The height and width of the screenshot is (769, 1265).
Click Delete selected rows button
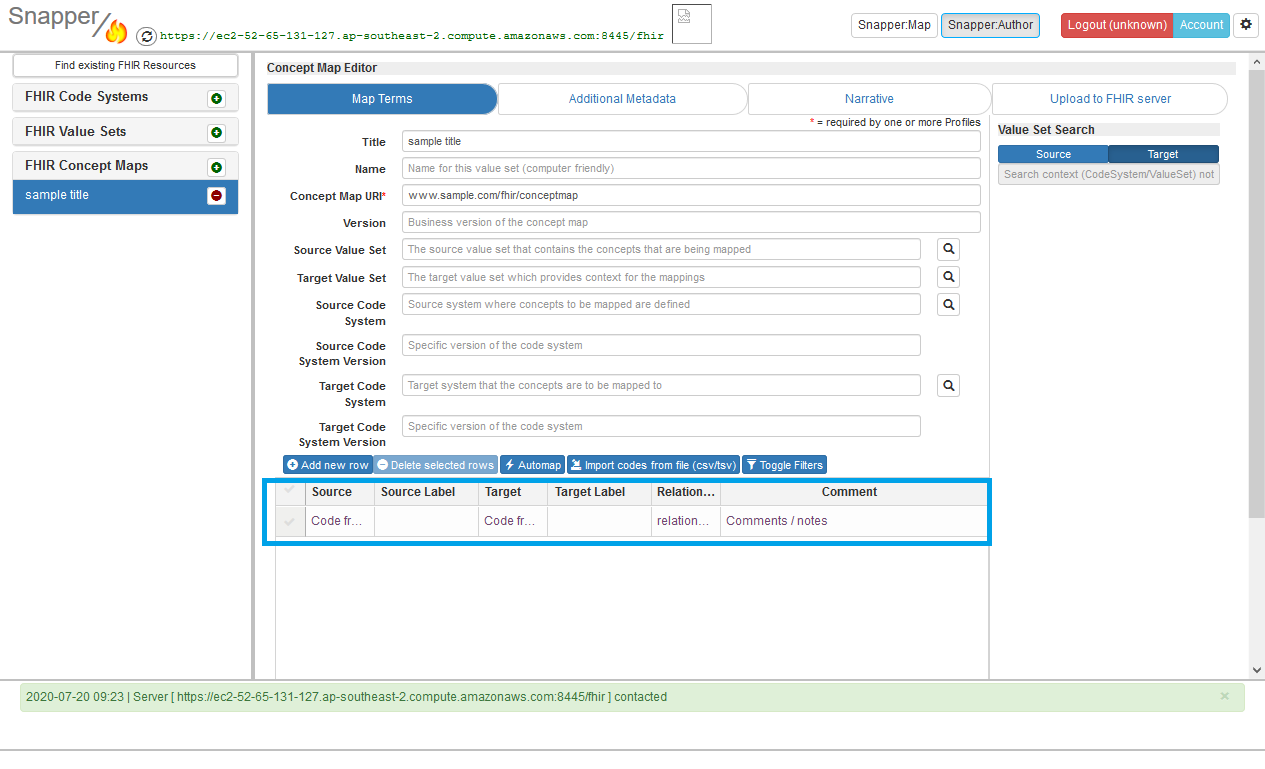pos(435,465)
